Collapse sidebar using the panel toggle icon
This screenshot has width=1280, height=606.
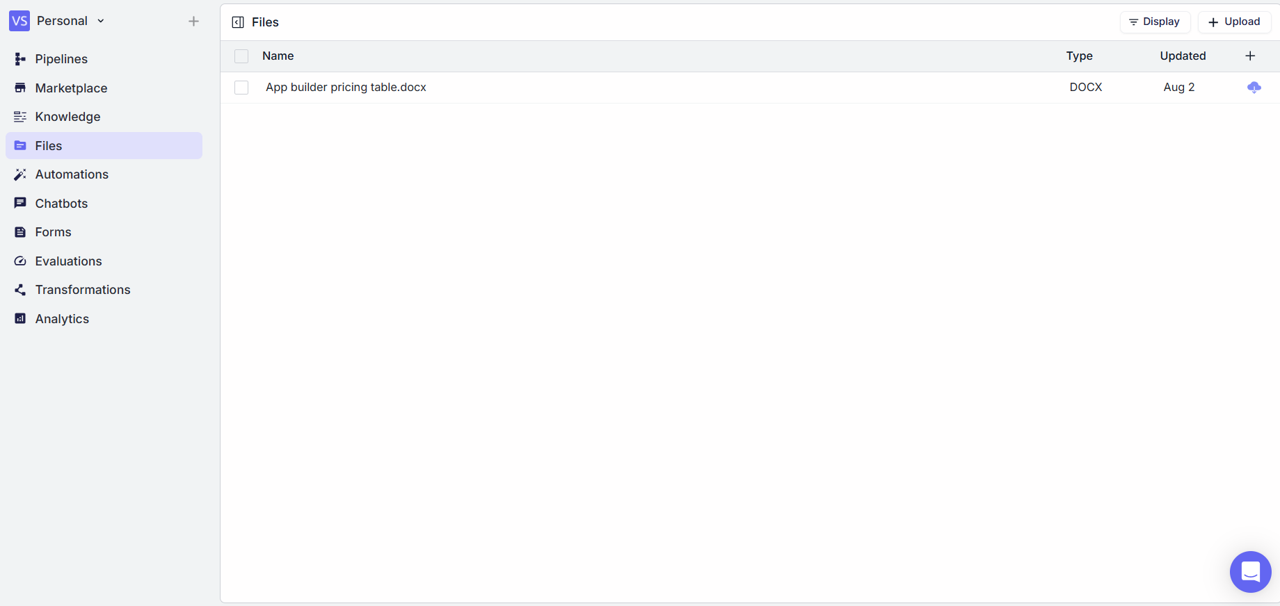(x=238, y=22)
